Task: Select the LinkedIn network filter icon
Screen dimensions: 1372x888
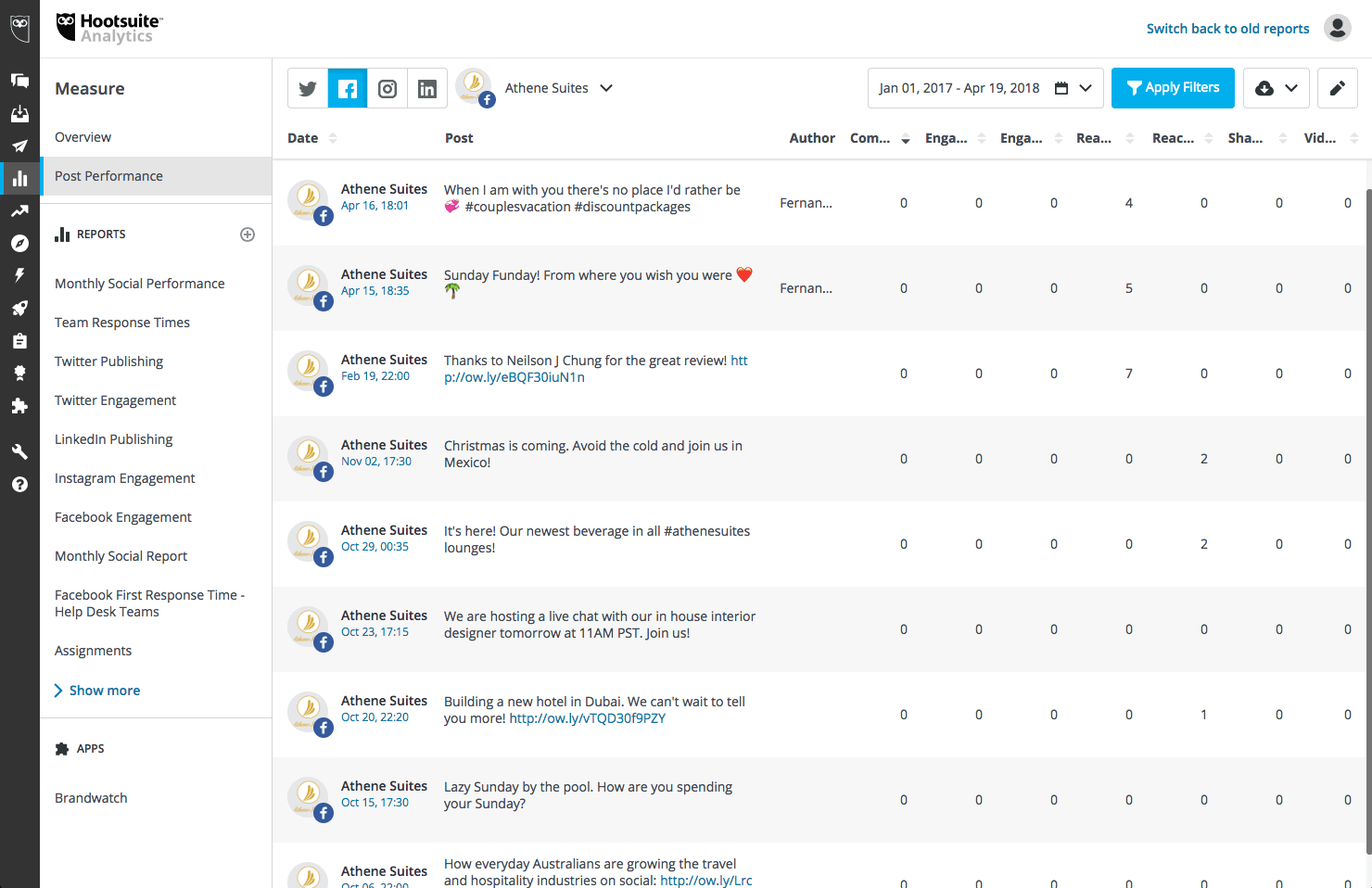Action: point(427,89)
